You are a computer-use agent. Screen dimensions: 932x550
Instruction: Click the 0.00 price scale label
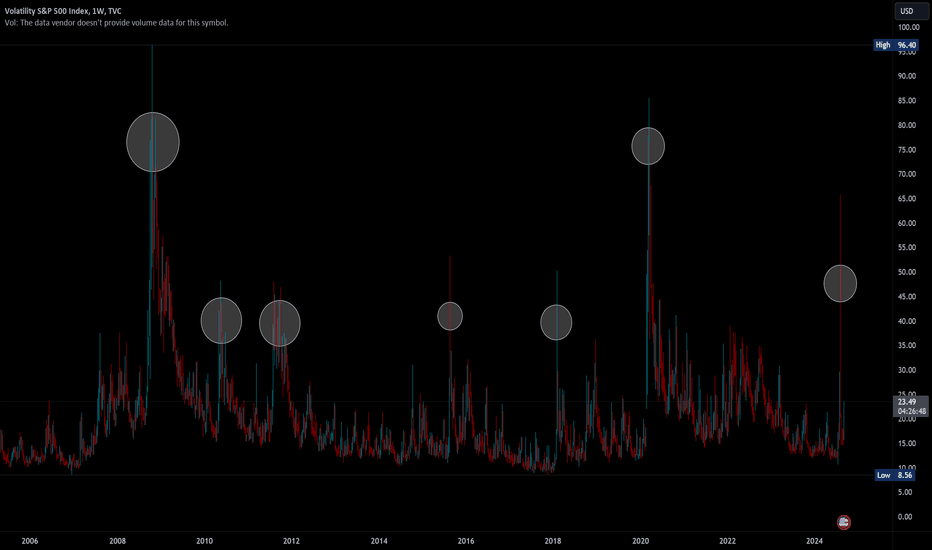(905, 517)
